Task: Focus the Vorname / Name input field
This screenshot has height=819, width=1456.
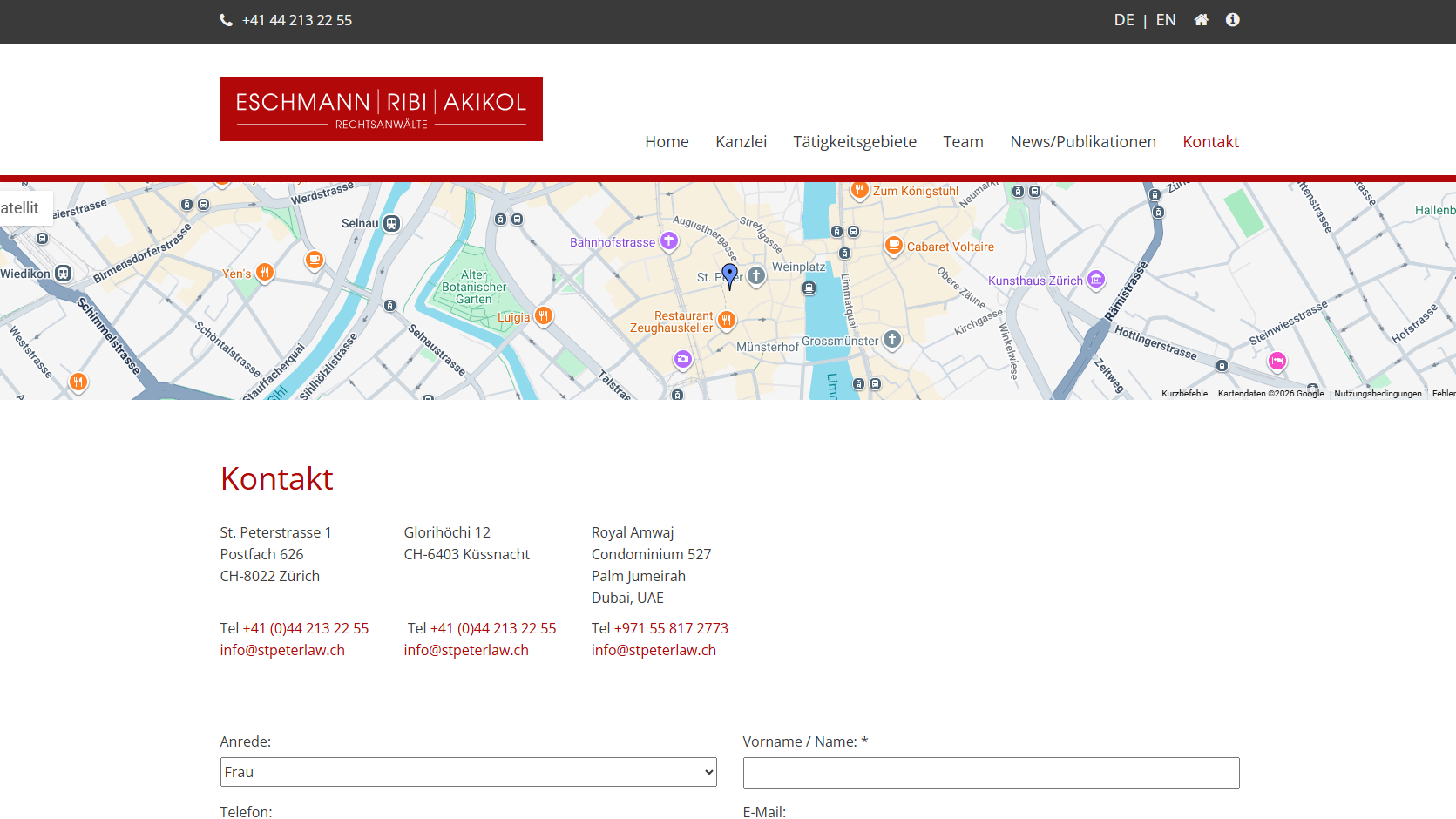Action: tap(992, 773)
